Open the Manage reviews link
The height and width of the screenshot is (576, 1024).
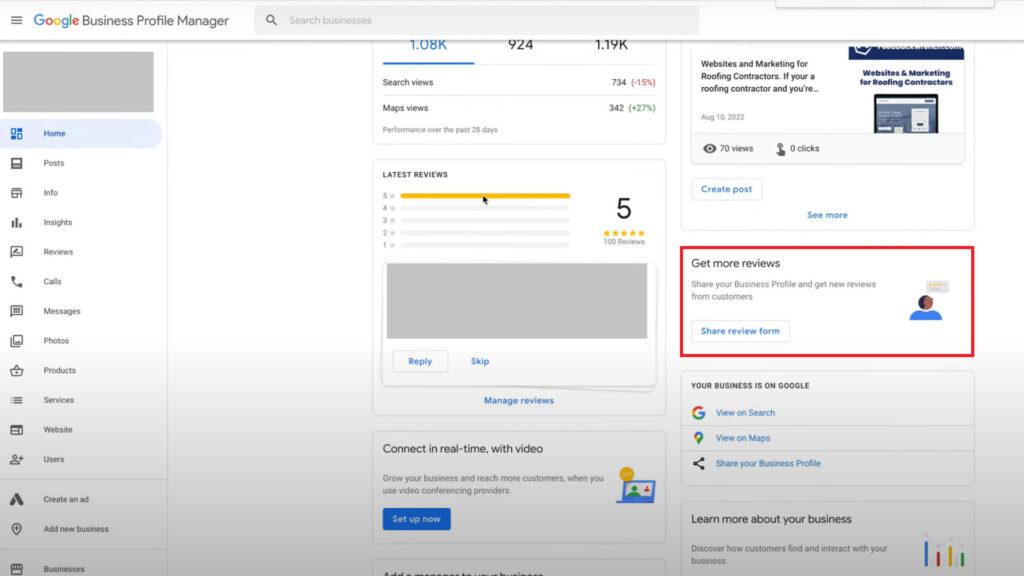(519, 400)
